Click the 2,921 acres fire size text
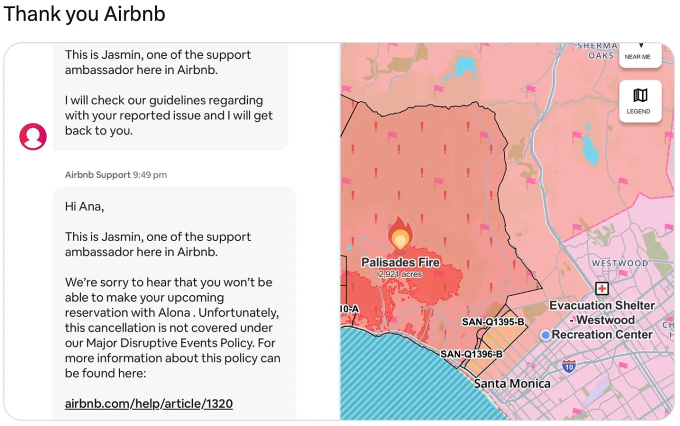The image size is (680, 426). pos(400,274)
